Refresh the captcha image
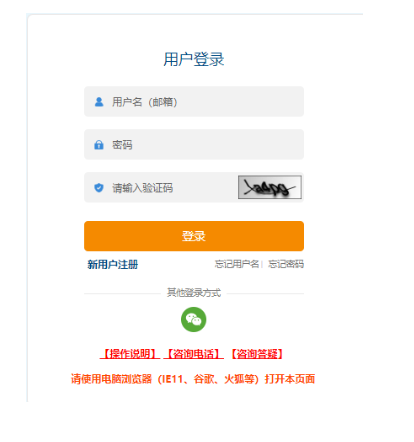The width and height of the screenshot is (414, 442). click(270, 187)
